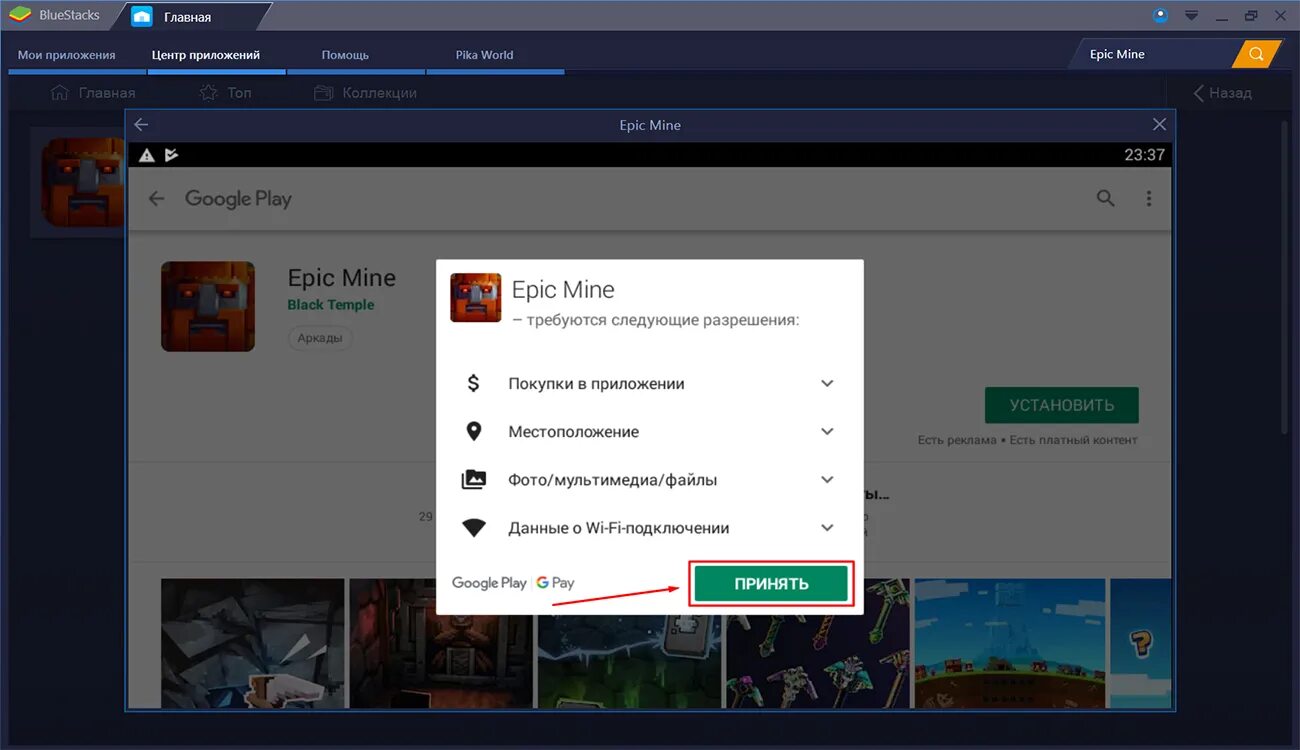Open the blue account avatar icon in title bar
Screen dimensions: 1300x750
1160,15
